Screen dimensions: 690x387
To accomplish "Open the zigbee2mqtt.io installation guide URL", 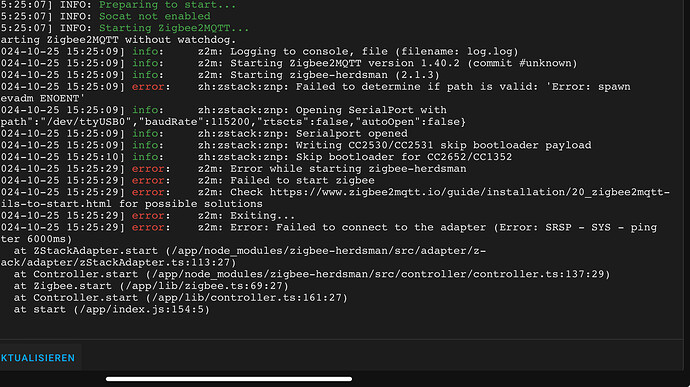I will point(470,192).
